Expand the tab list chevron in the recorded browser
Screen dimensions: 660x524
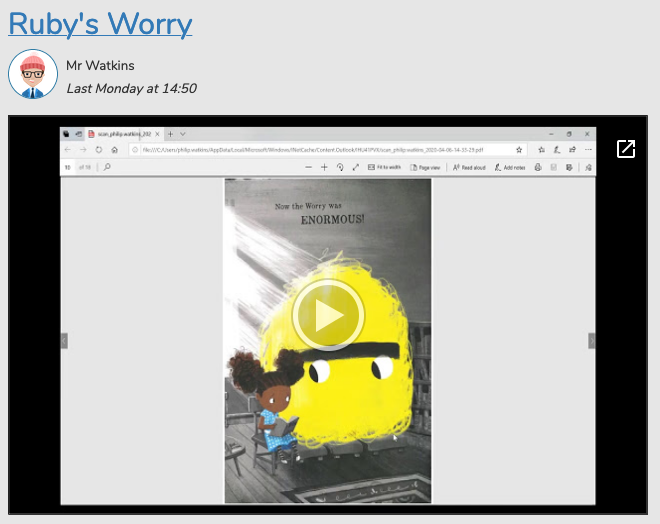tap(183, 134)
